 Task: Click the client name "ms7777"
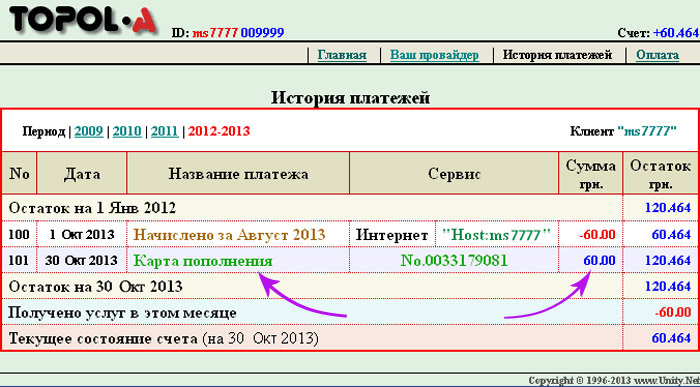647,131
